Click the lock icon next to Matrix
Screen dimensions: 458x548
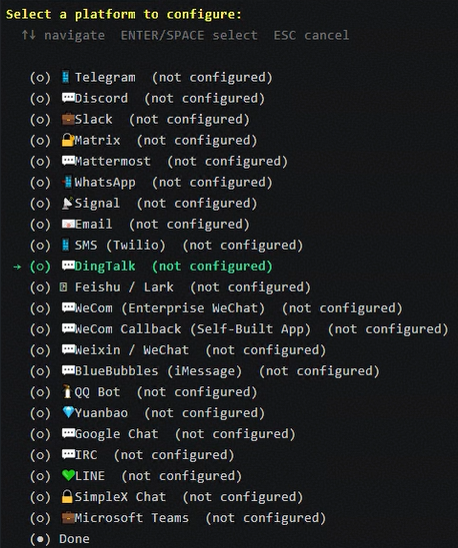pyautogui.click(x=68, y=140)
